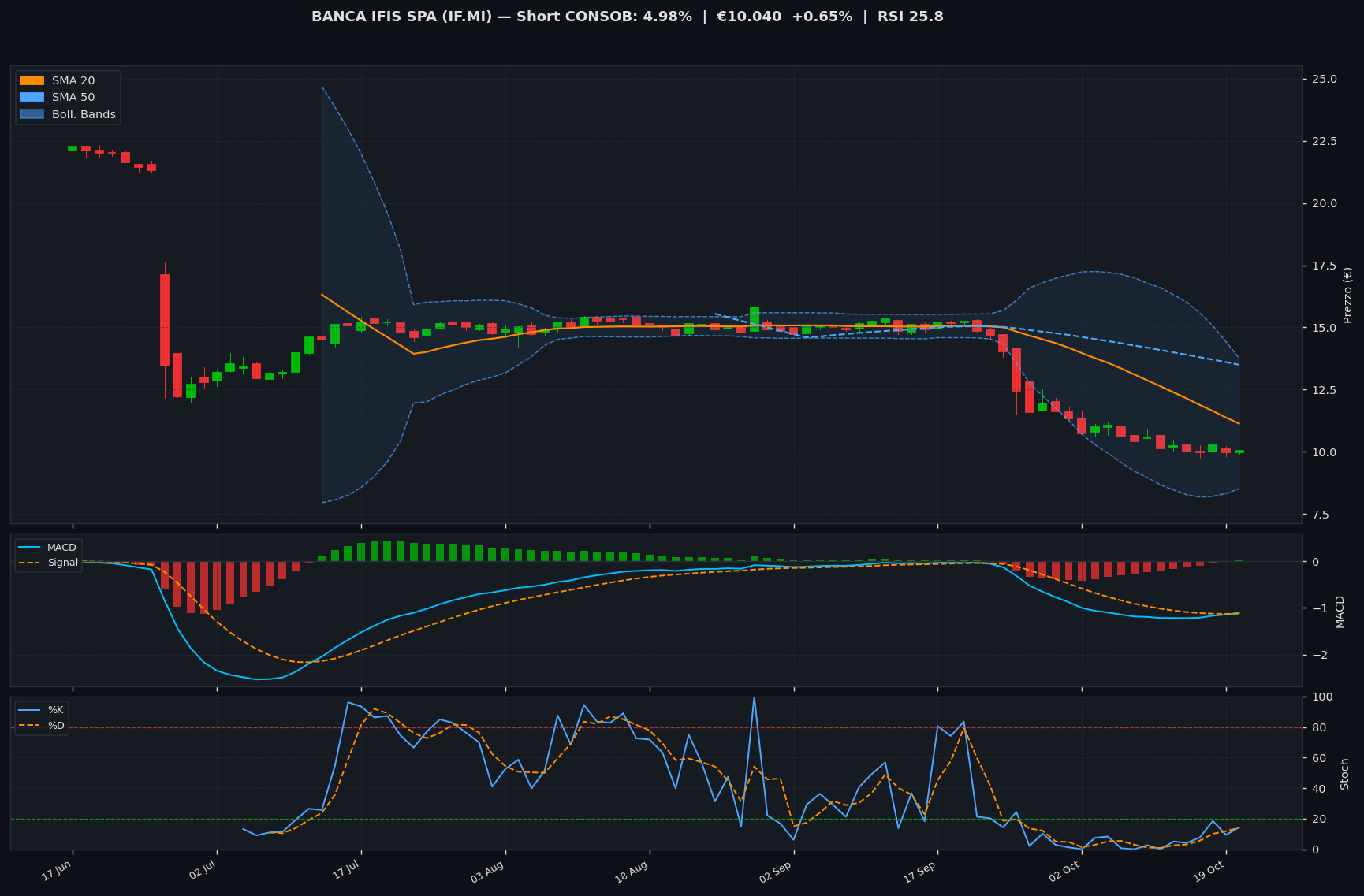The width and height of the screenshot is (1364, 896).
Task: Click the 100 stochastic axis tick
Action: pos(1321,697)
